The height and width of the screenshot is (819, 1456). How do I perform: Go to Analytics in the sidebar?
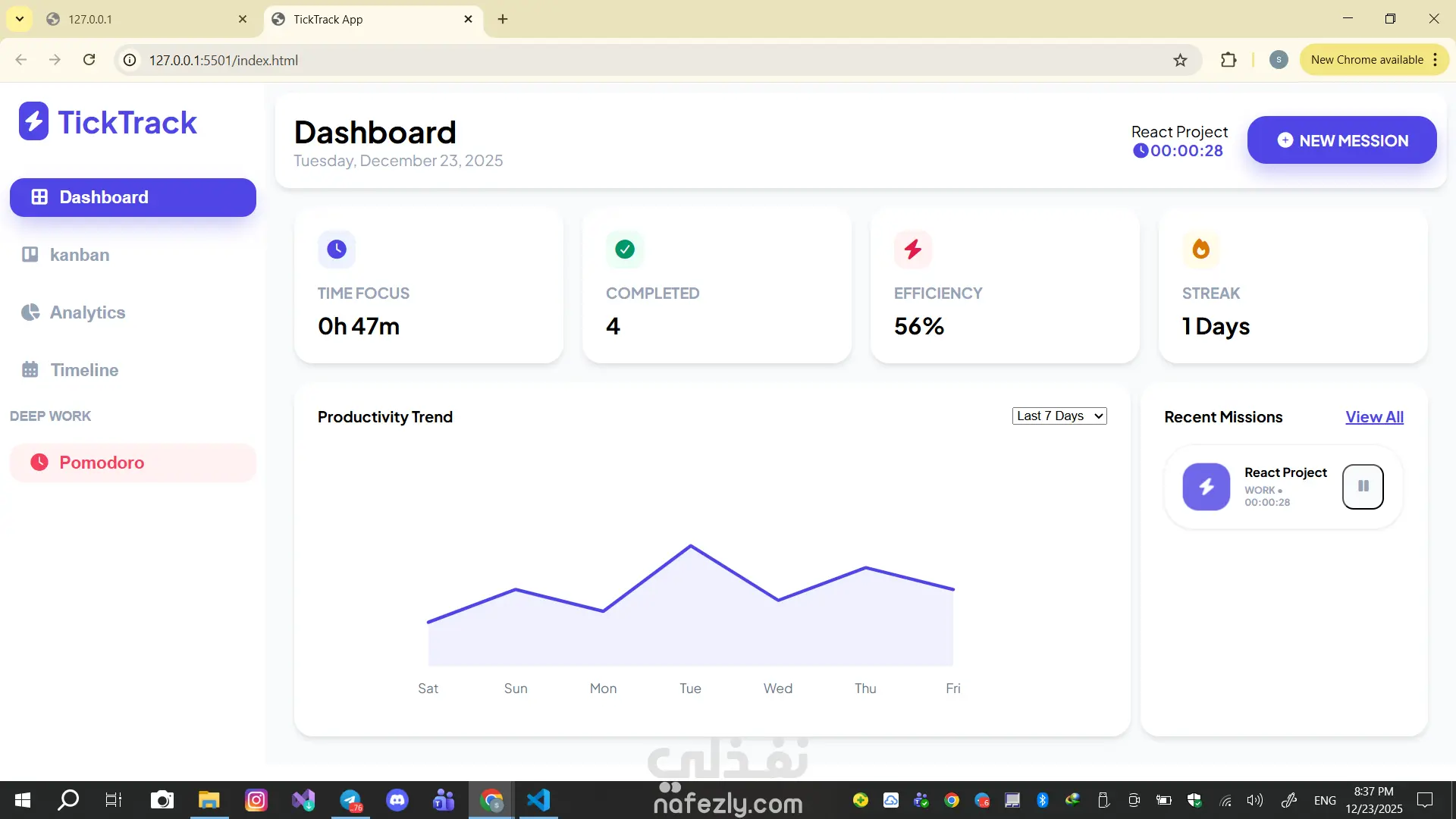click(x=86, y=312)
